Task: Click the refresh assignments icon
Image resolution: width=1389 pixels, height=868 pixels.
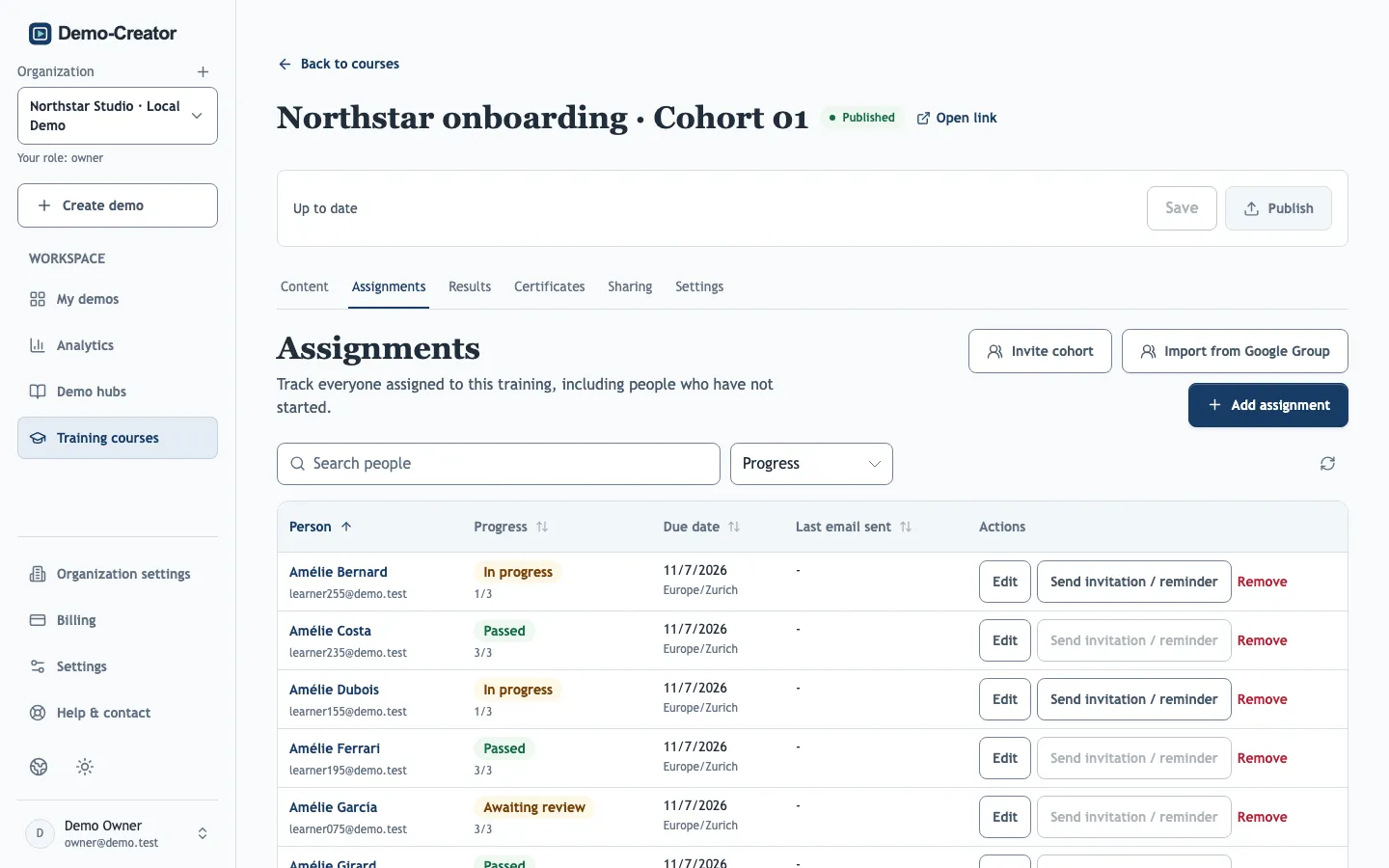Action: tap(1327, 464)
